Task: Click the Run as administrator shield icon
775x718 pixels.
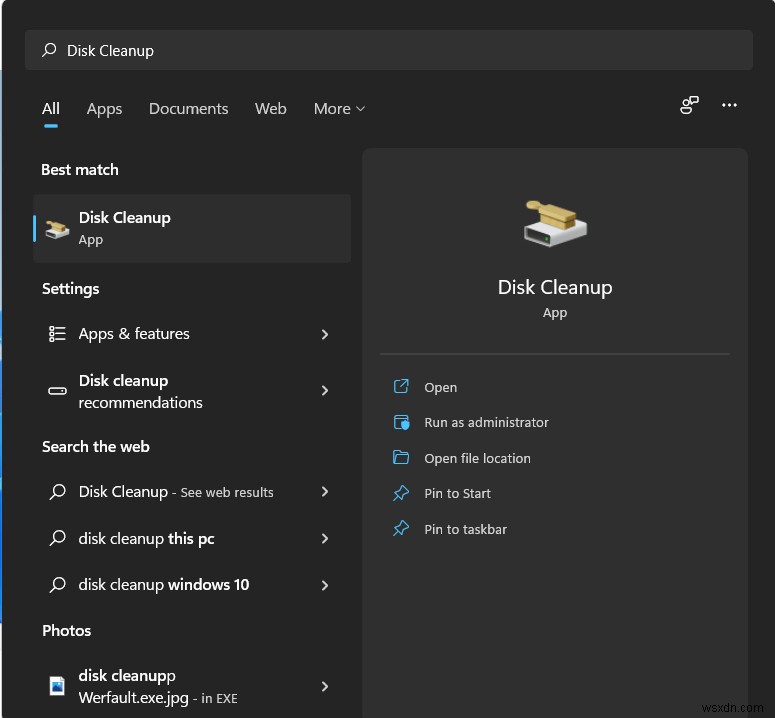Action: pyautogui.click(x=401, y=422)
